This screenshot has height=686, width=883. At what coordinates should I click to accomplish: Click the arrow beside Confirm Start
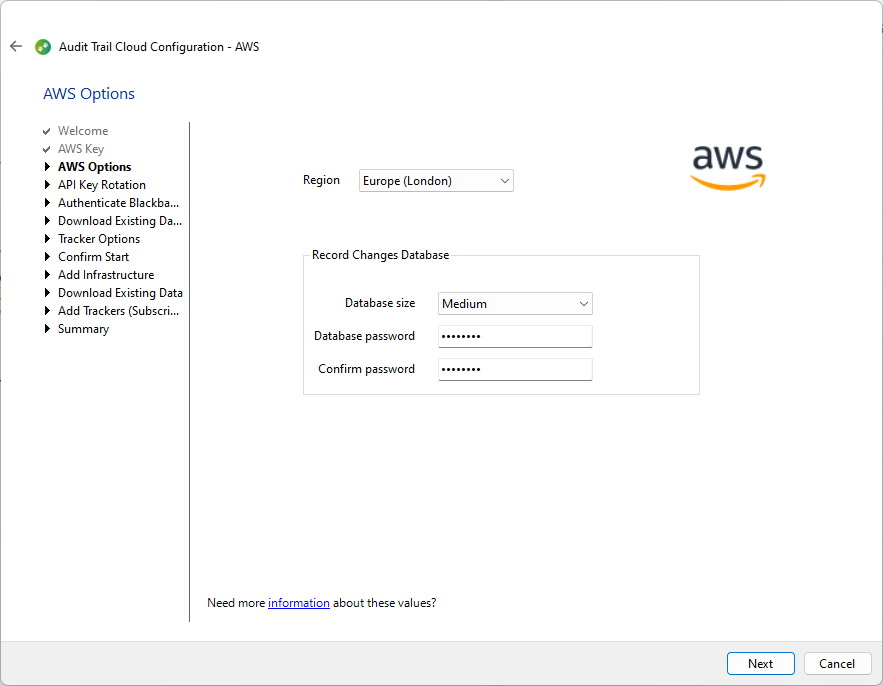click(x=47, y=256)
